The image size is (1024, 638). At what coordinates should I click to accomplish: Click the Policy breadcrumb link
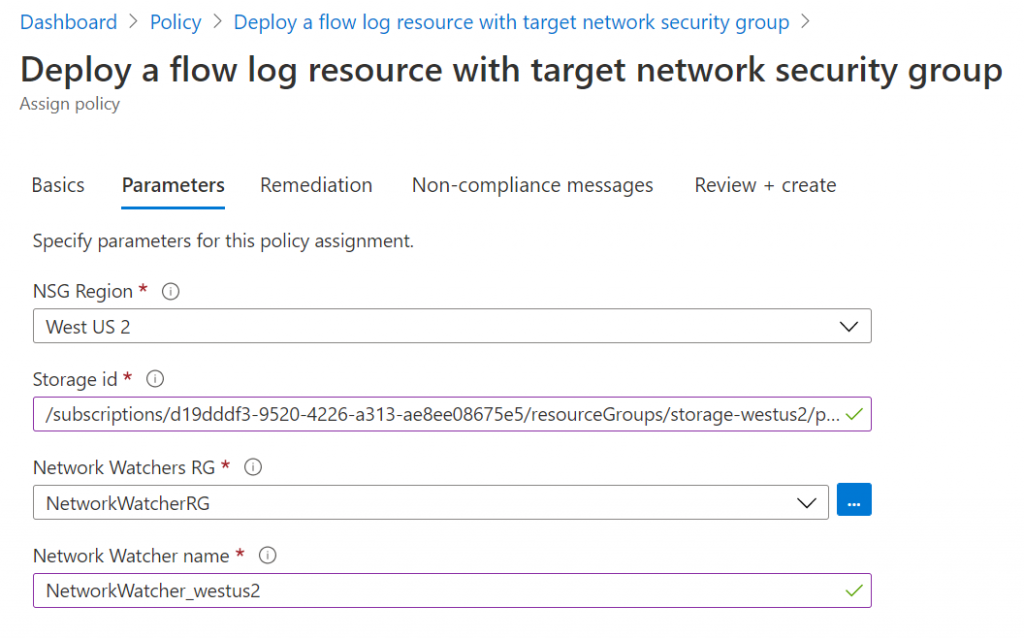click(175, 22)
